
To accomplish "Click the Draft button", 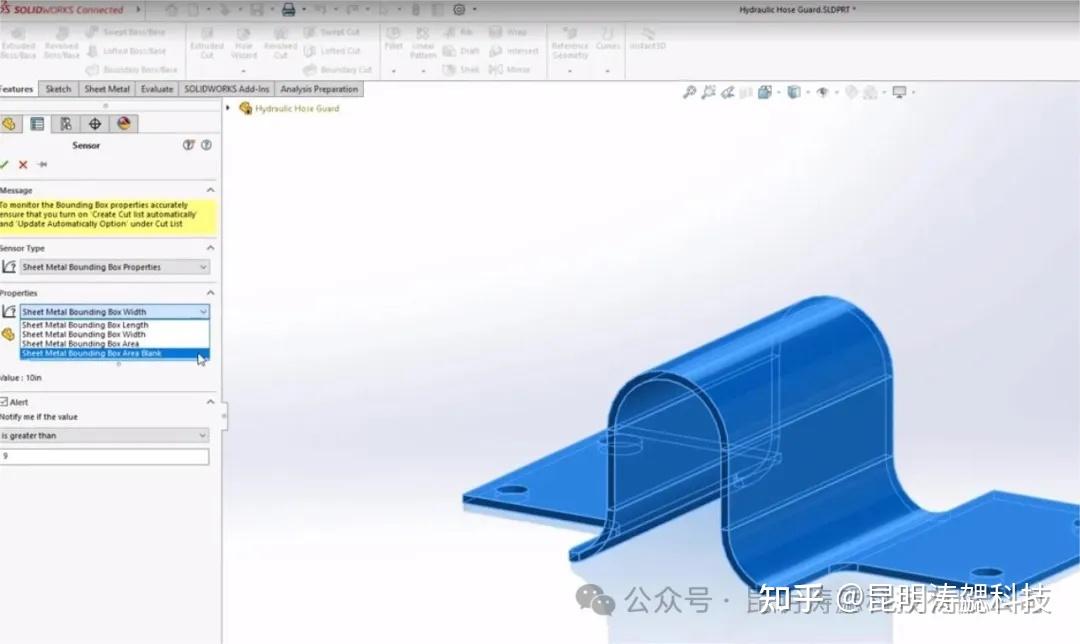I will [x=461, y=51].
